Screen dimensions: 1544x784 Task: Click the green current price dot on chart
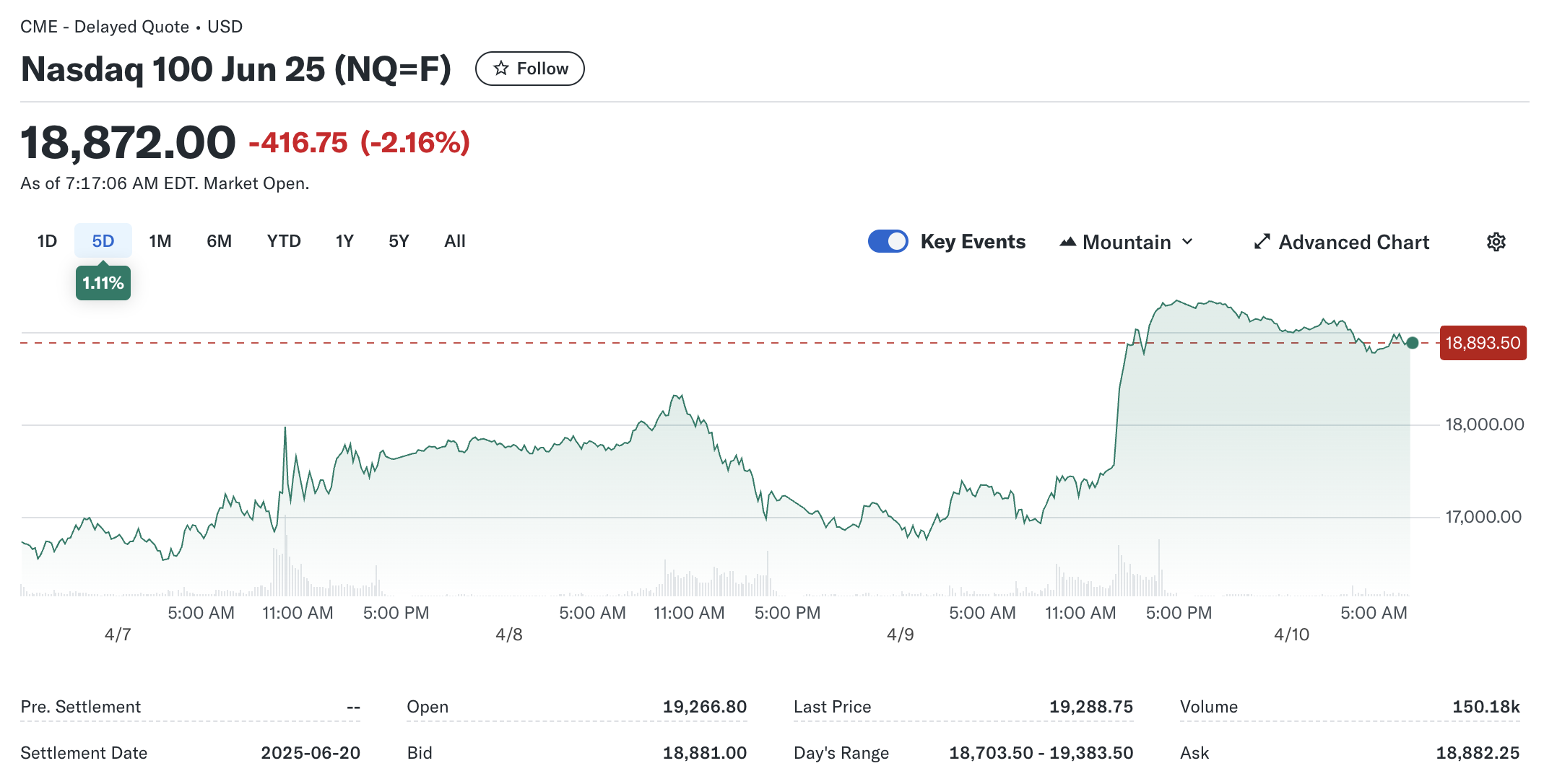click(x=1412, y=343)
